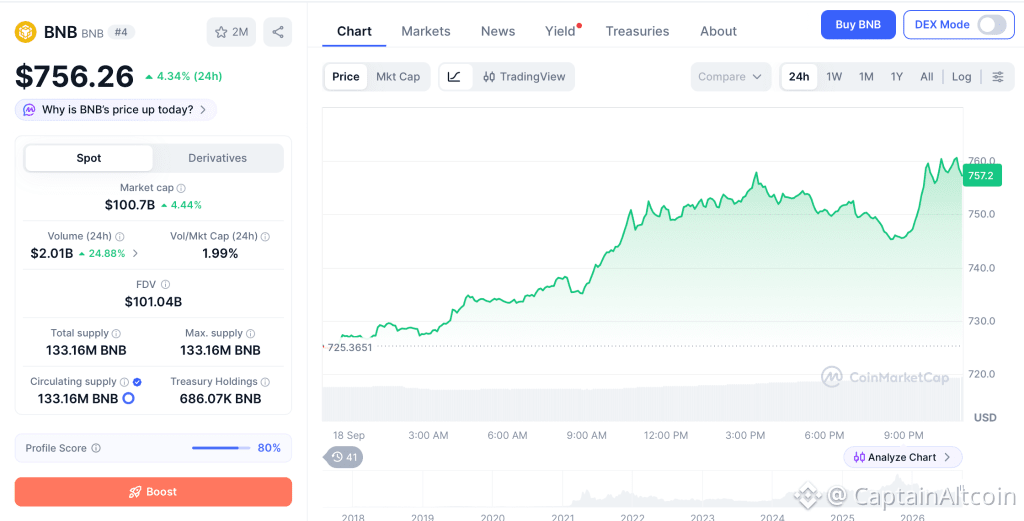The height and width of the screenshot is (521, 1024).
Task: Click the Profile Score progress bar
Action: pos(221,448)
